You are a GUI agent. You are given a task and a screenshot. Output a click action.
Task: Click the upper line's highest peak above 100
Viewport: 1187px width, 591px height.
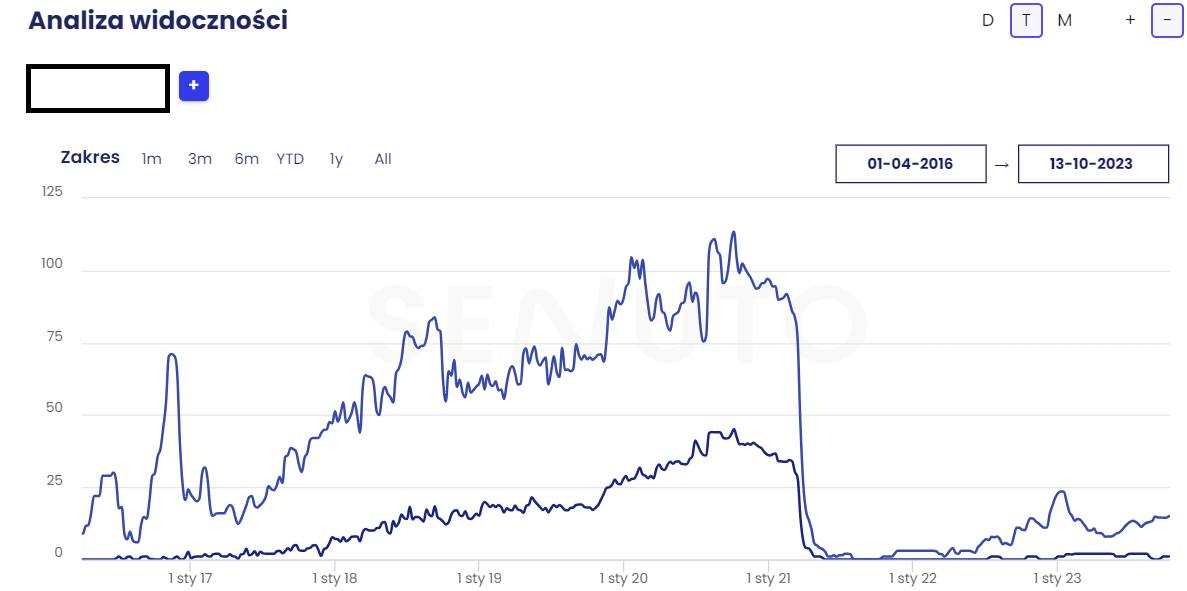pos(734,233)
